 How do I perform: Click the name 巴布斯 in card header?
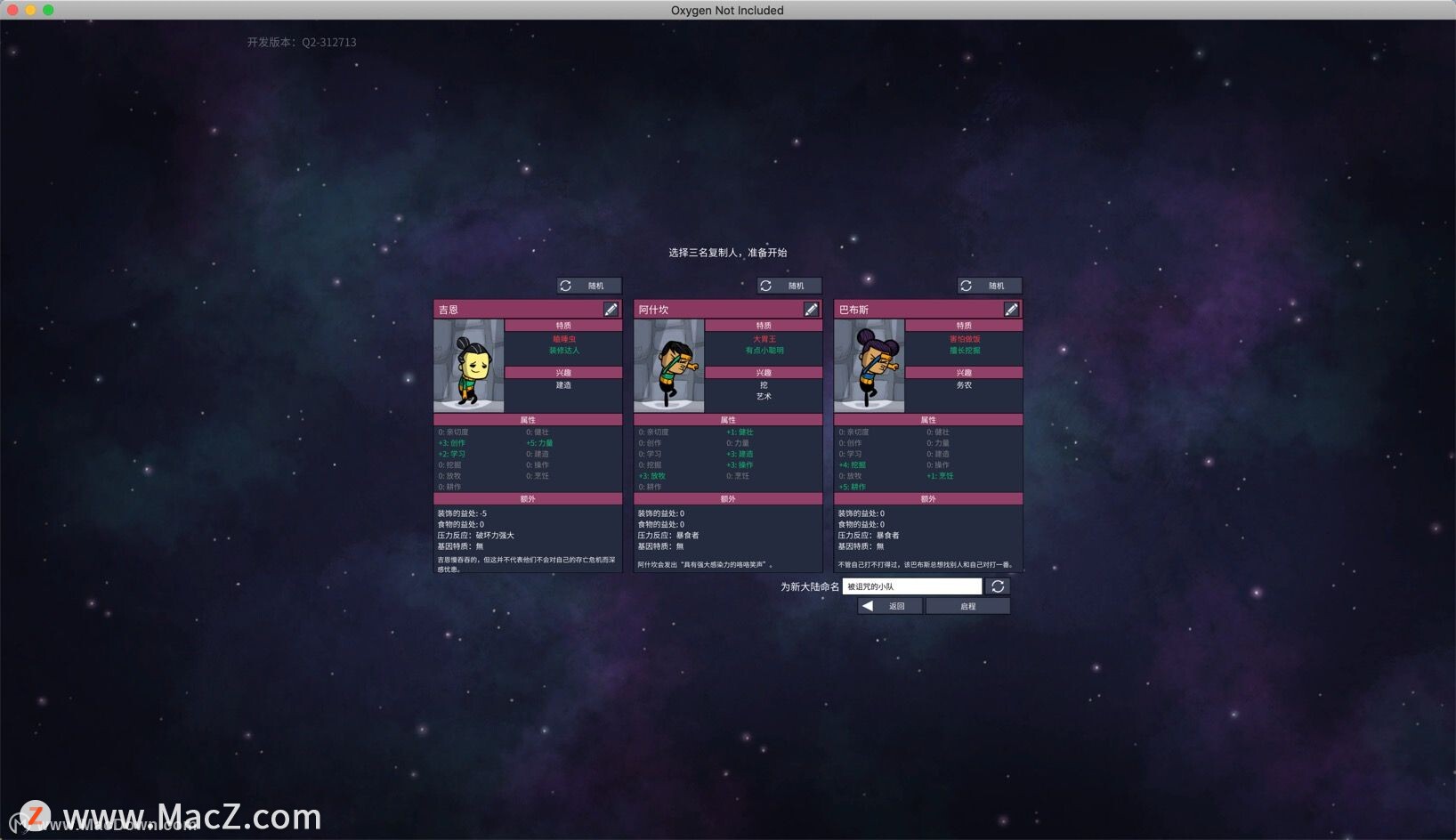(x=853, y=310)
